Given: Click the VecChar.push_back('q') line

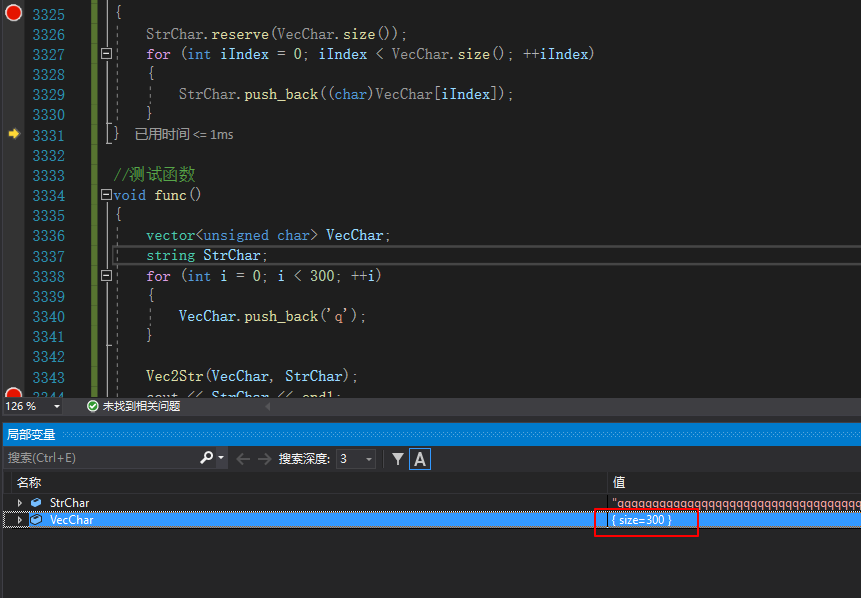Looking at the screenshot, I should 272,316.
